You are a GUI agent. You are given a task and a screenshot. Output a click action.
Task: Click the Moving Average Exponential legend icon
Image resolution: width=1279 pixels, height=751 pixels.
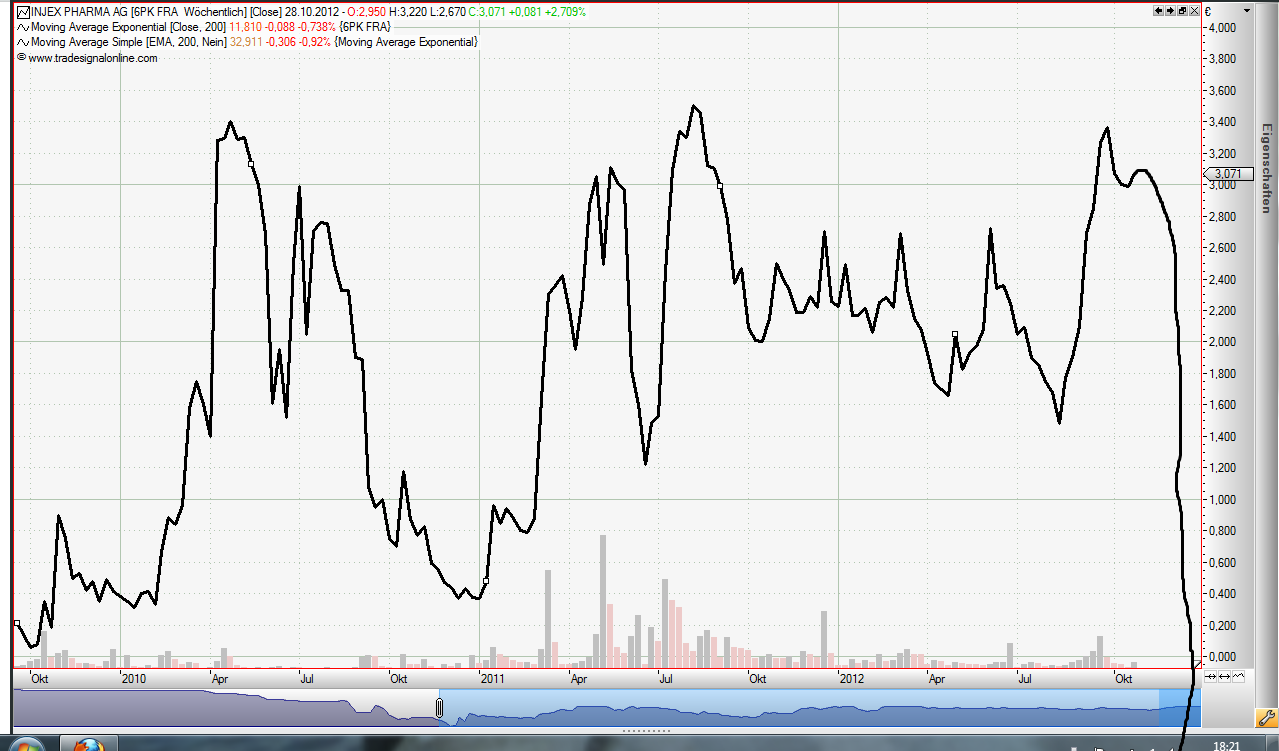pos(23,27)
